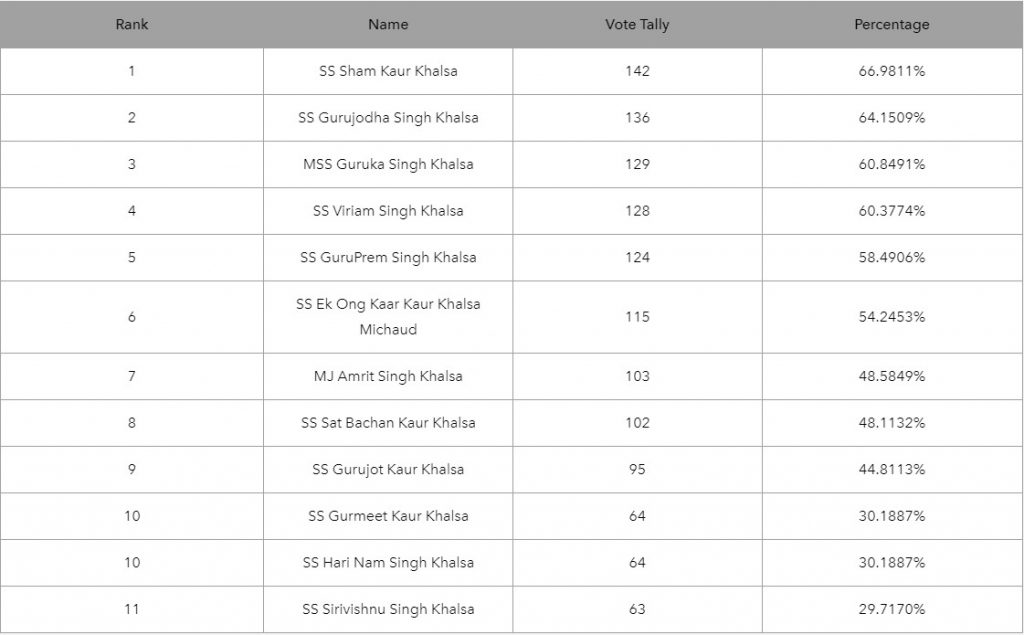This screenshot has width=1024, height=635.
Task: Select SS GuruPrem Singh Khalsa entry
Action: pos(388,257)
